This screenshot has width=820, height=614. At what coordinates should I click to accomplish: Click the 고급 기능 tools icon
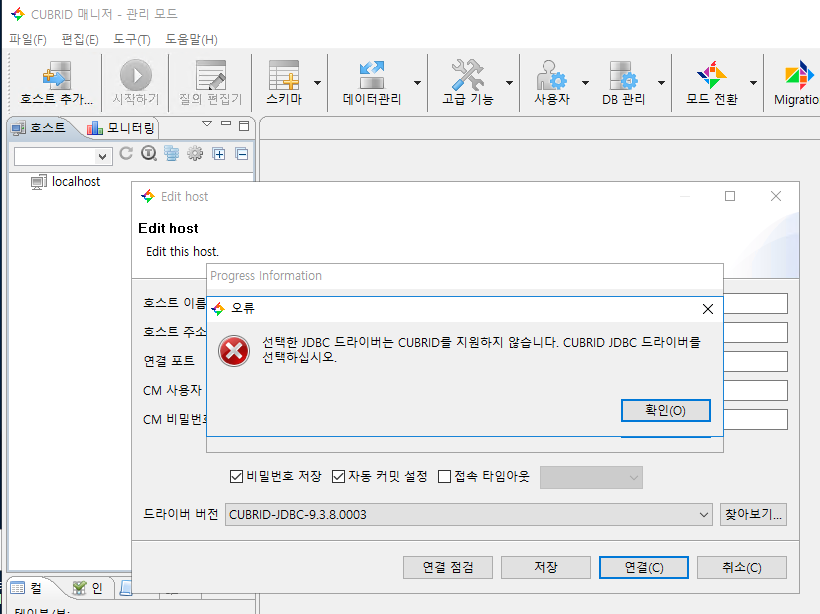pos(468,75)
